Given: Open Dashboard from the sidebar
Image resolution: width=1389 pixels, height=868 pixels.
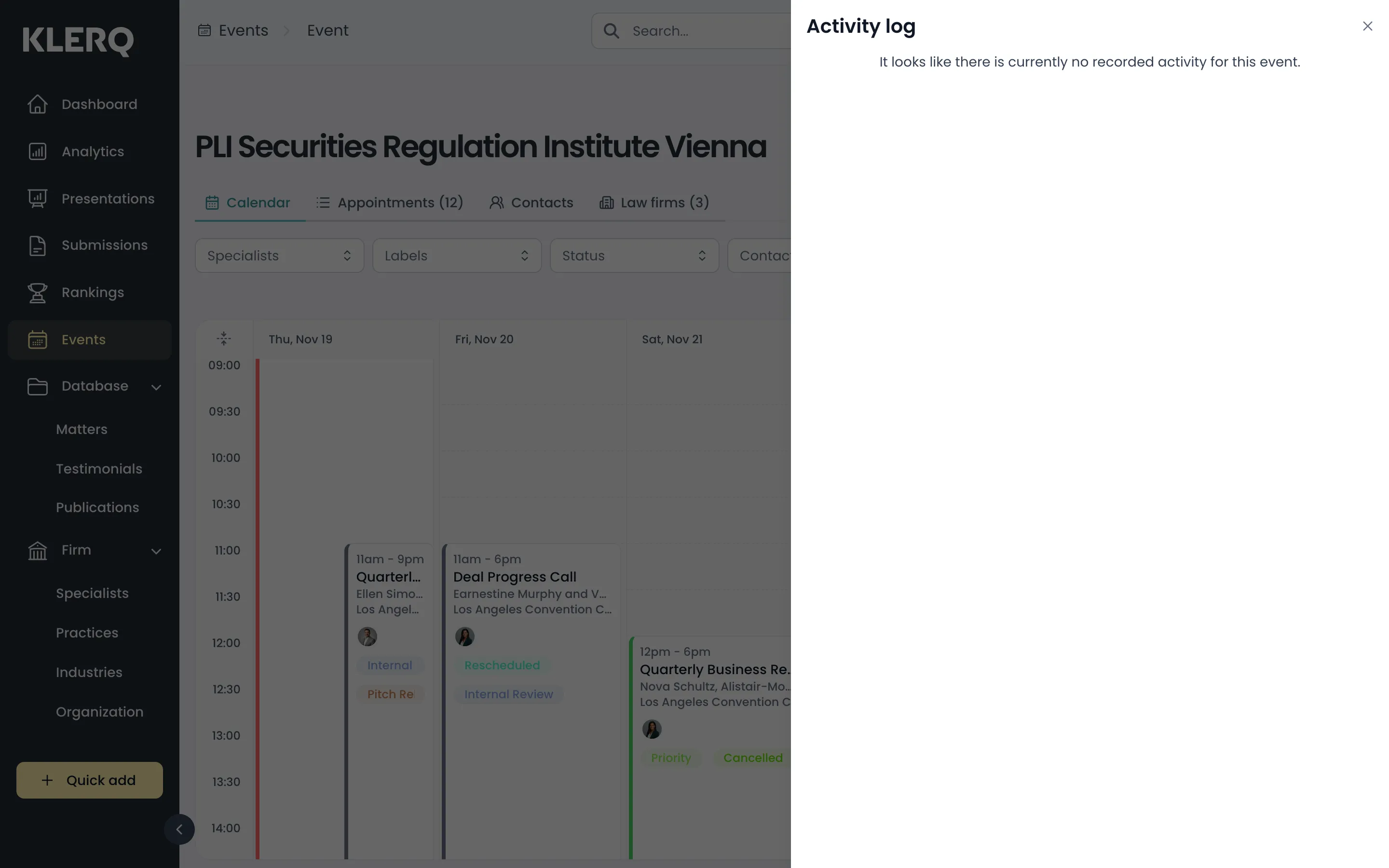Looking at the screenshot, I should coord(90,105).
